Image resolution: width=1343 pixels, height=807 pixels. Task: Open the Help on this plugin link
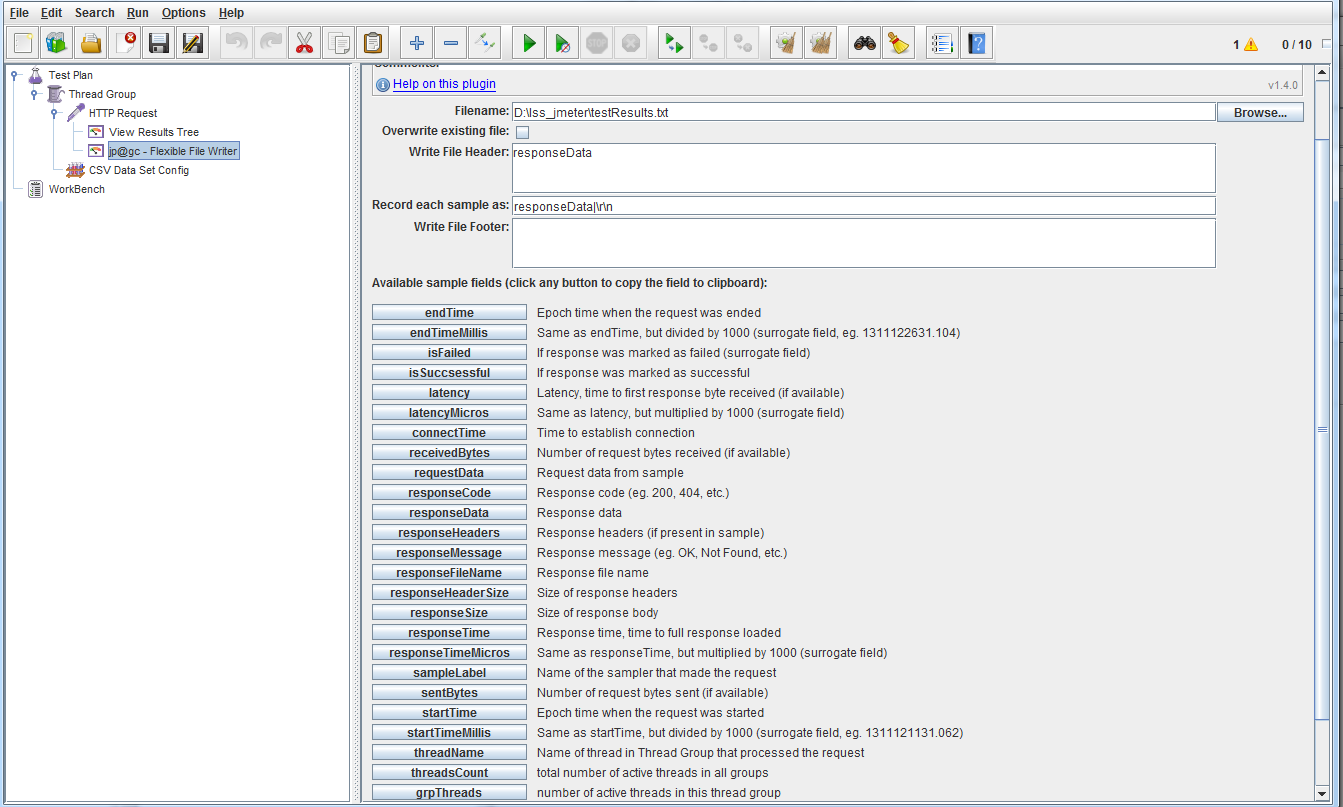(444, 84)
